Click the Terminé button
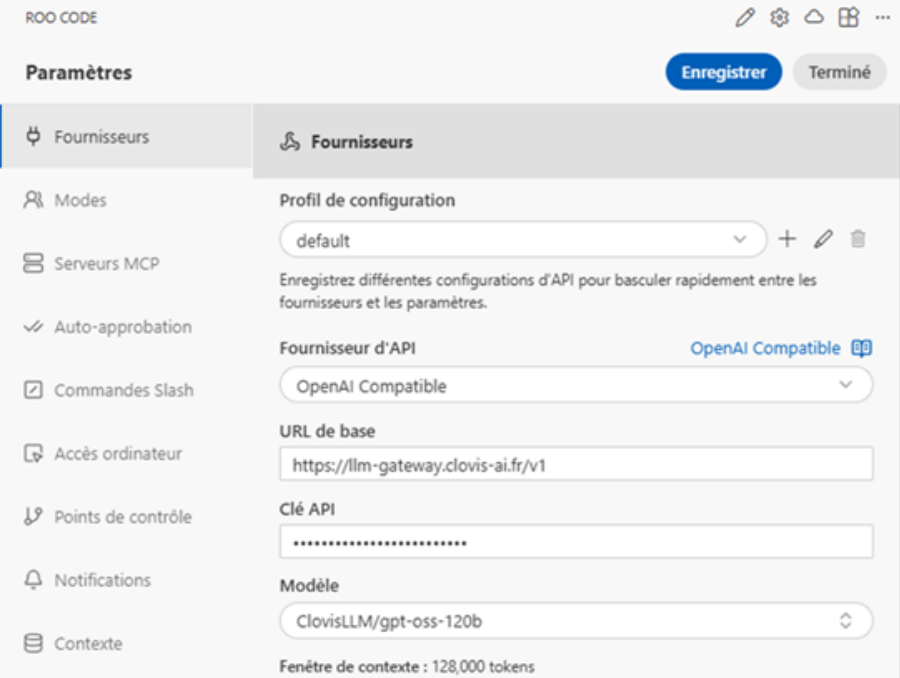The image size is (900, 678). tap(839, 72)
